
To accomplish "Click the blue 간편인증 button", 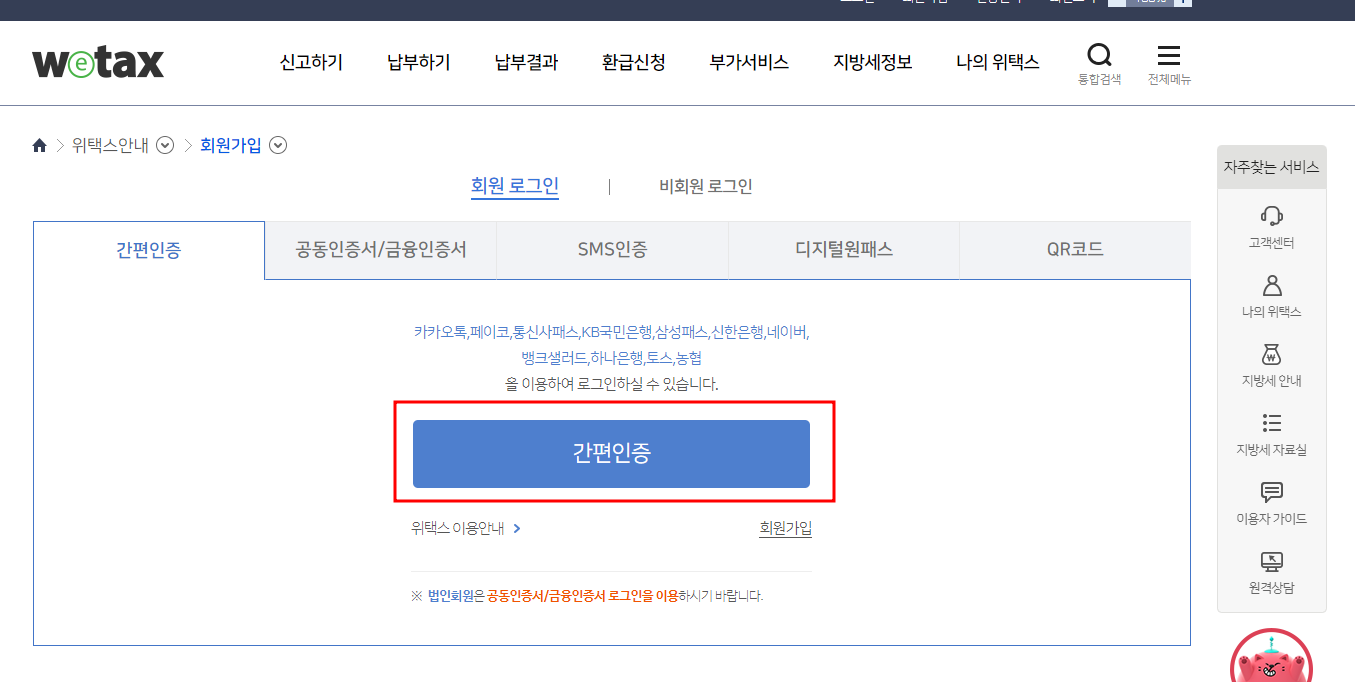I will (x=611, y=453).
